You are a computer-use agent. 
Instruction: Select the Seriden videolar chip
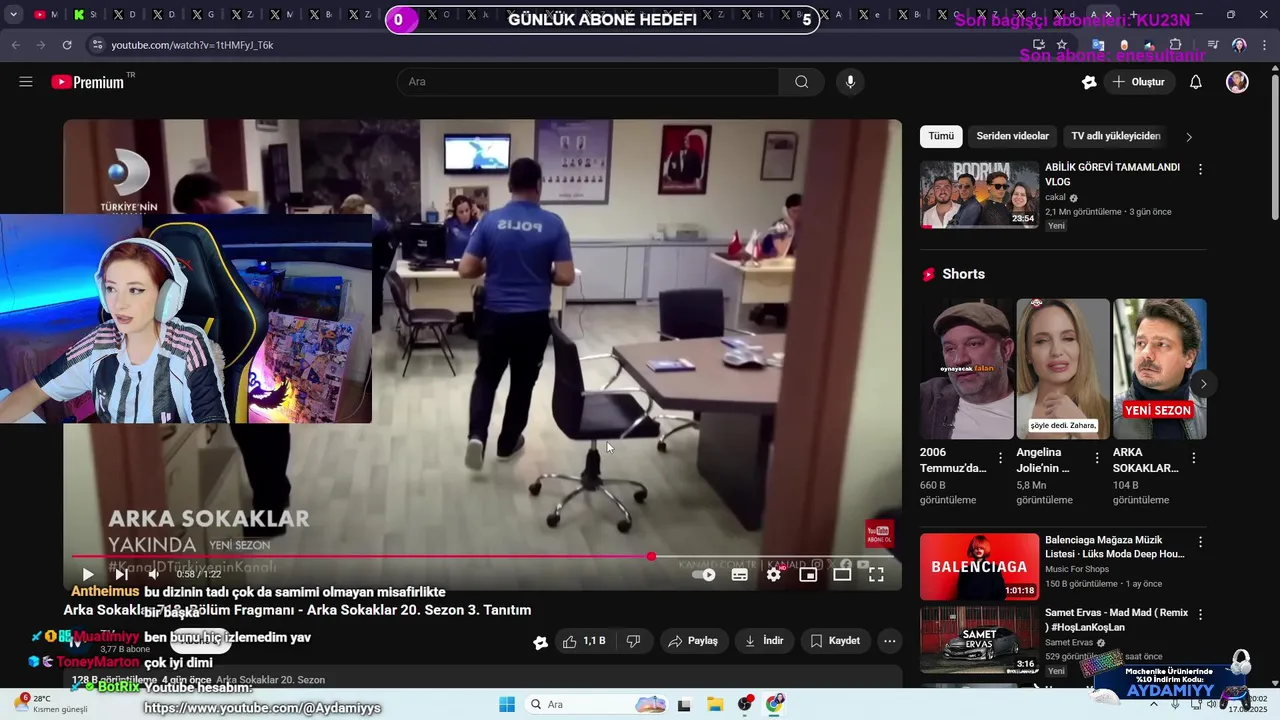1012,136
